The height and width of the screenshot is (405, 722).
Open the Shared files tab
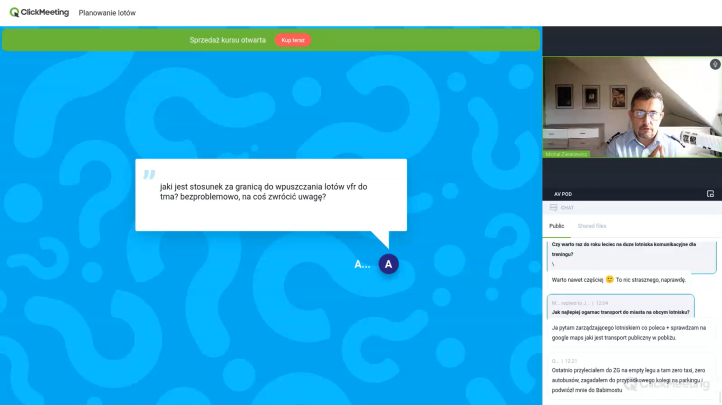(592, 226)
